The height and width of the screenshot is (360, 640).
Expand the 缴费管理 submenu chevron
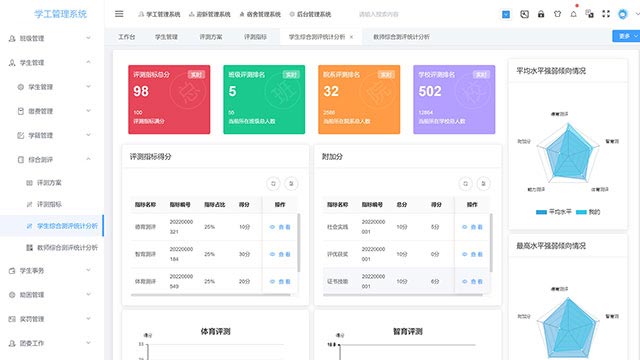pyautogui.click(x=88, y=111)
